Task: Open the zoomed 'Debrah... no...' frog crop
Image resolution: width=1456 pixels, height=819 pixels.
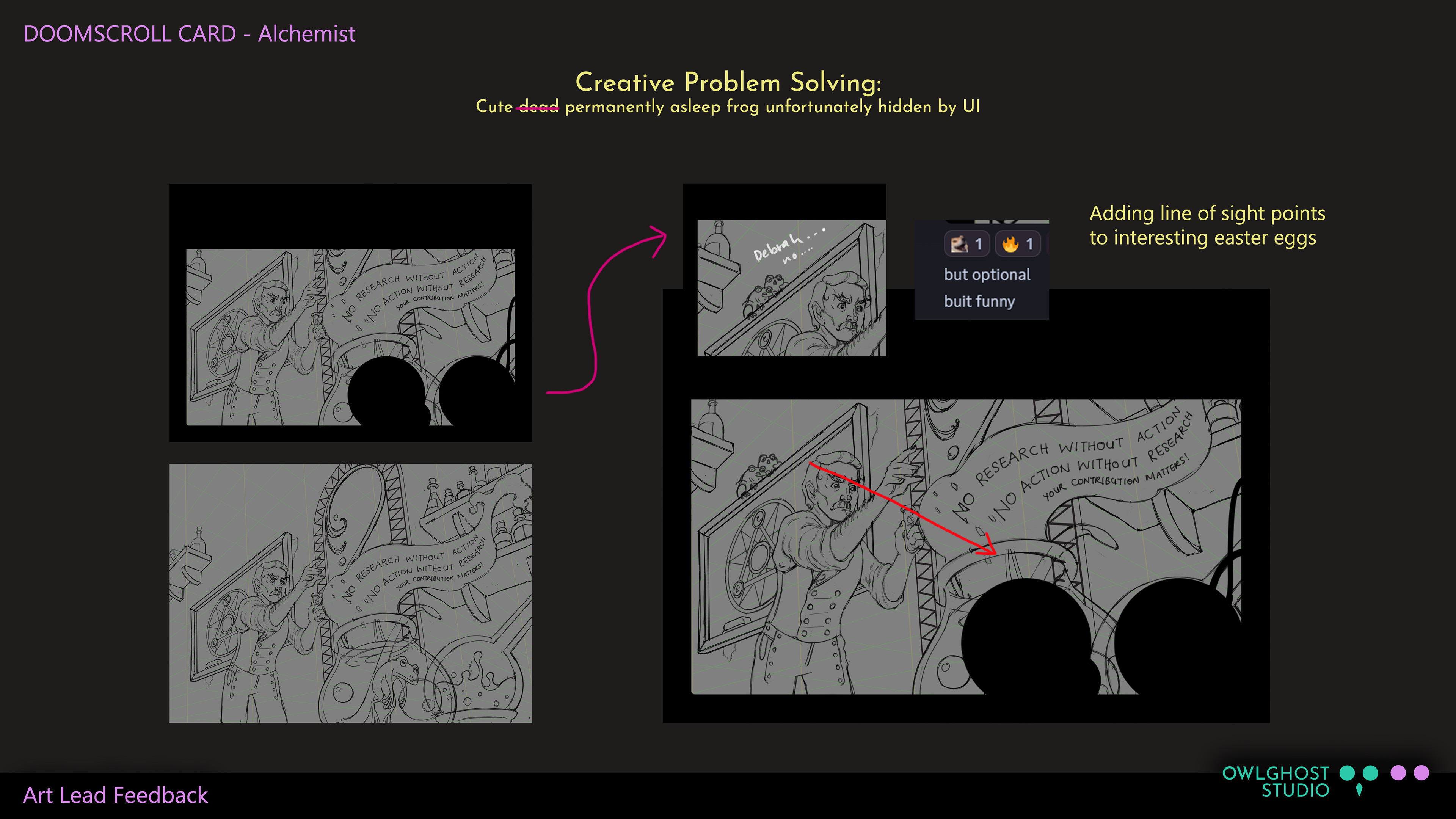Action: click(x=791, y=288)
